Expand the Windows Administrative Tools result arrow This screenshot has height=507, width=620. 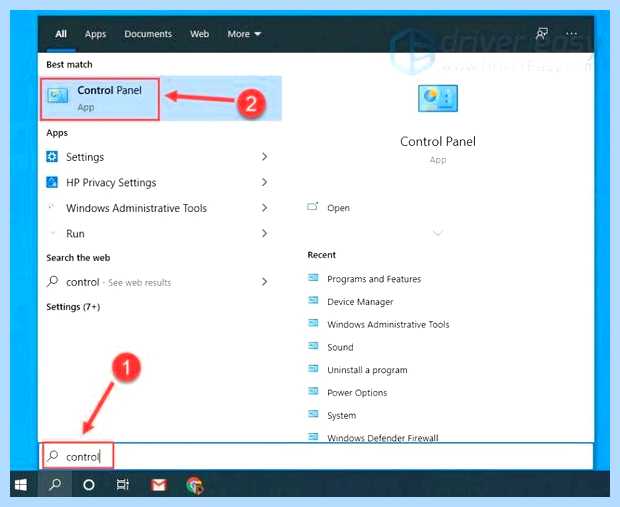pos(265,208)
